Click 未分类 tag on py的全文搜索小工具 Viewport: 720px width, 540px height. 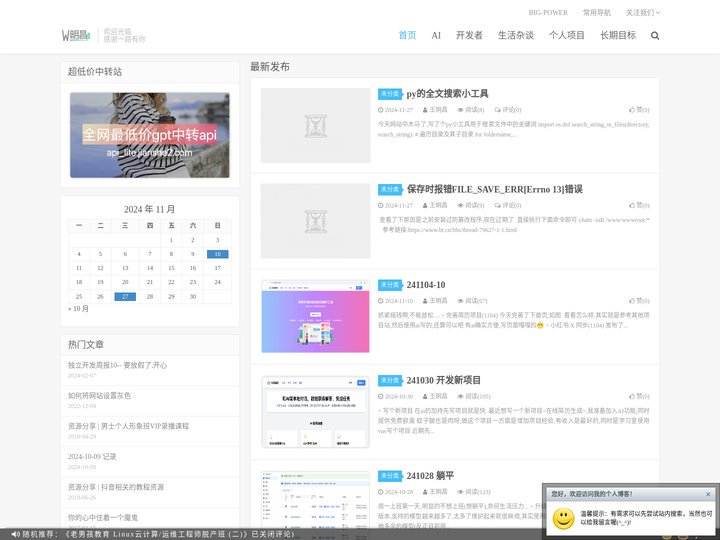click(390, 94)
